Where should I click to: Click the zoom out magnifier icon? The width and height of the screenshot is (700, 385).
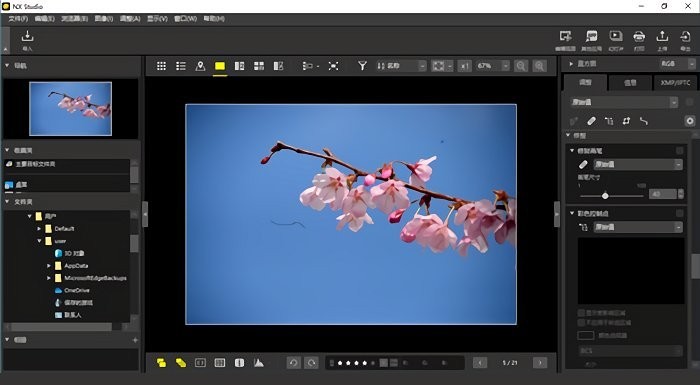521,66
